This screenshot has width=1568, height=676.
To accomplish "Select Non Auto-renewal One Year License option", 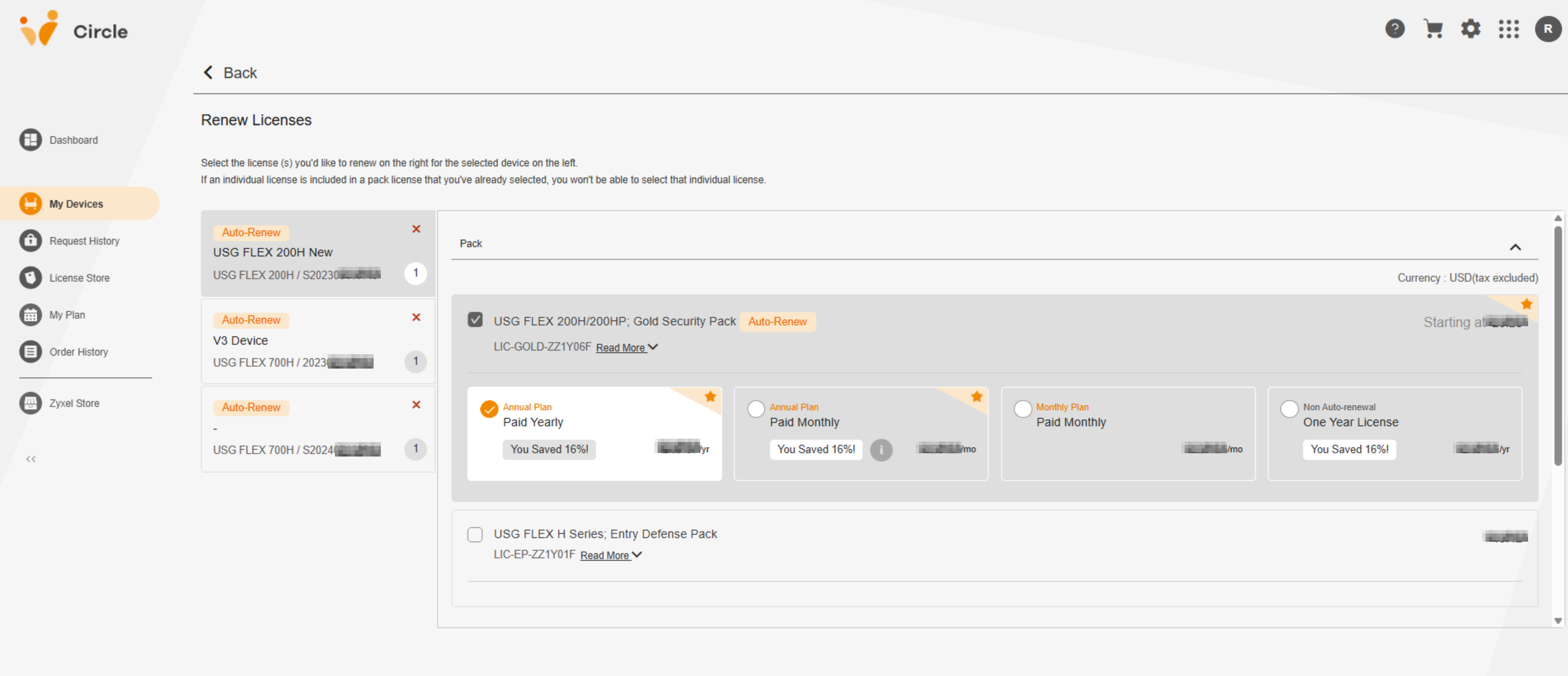I will click(1289, 409).
